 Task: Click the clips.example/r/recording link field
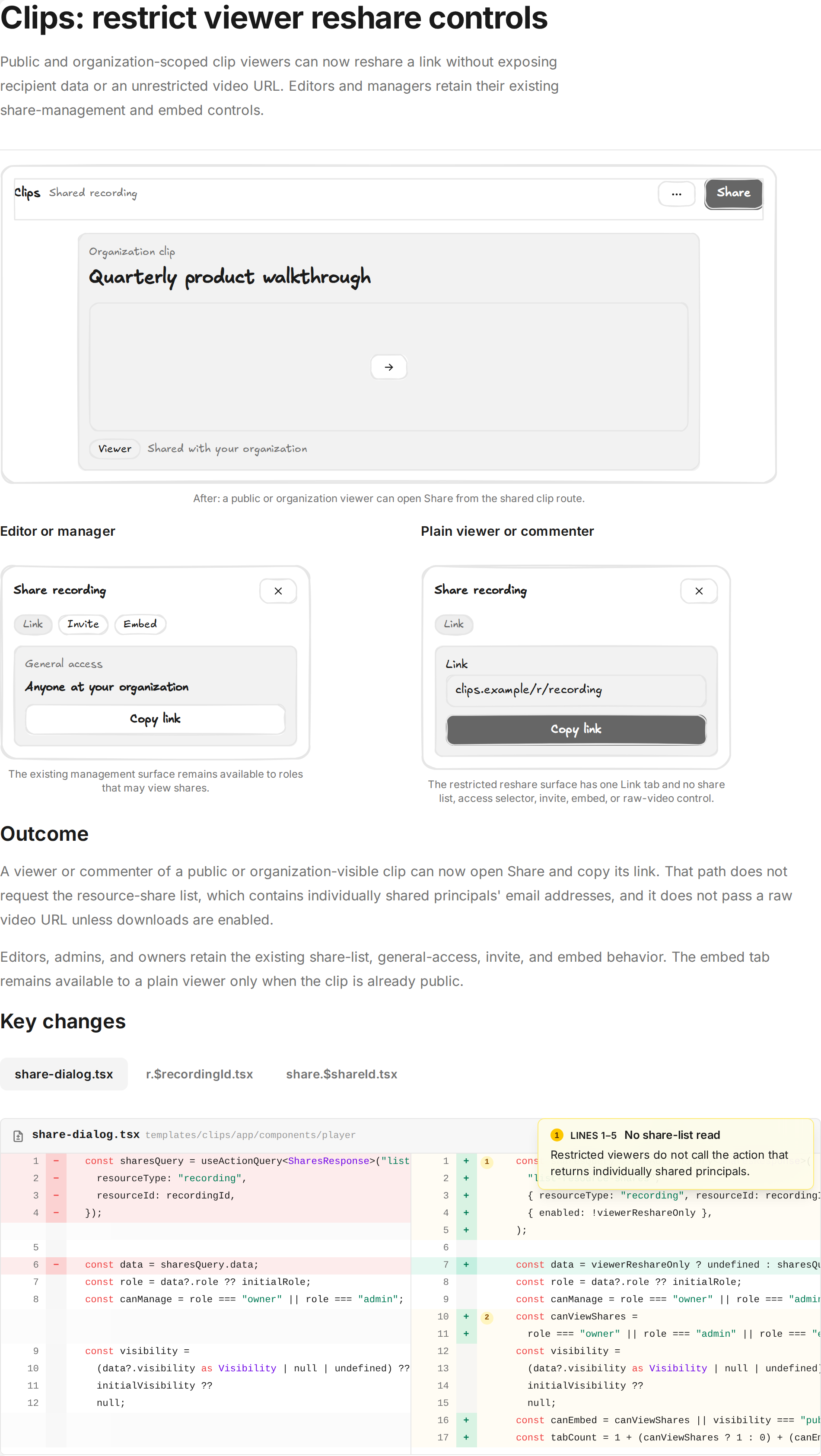pos(576,690)
